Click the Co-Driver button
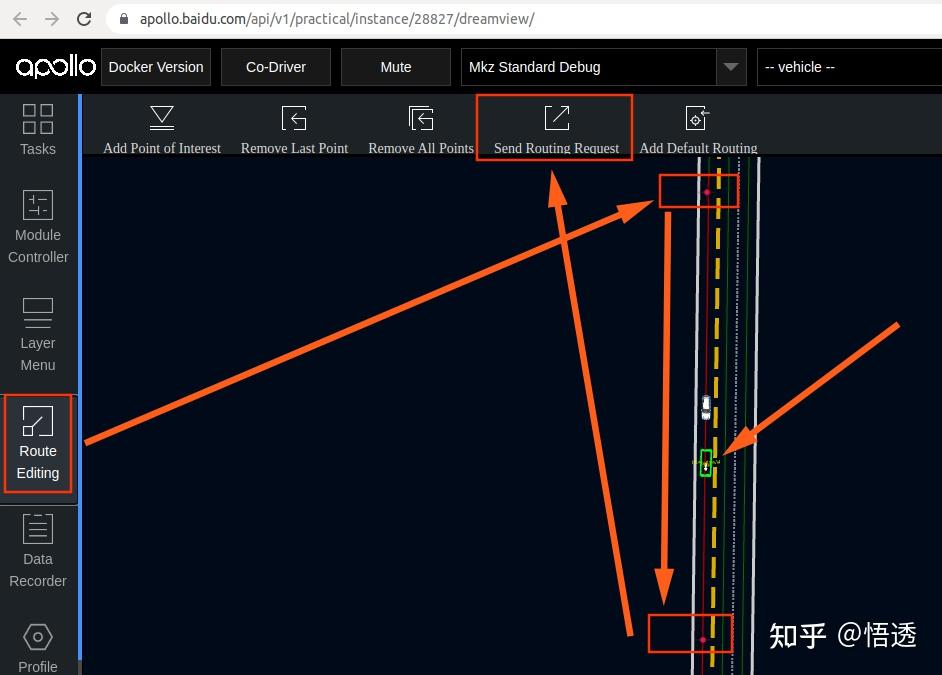The height and width of the screenshot is (675, 942). (x=276, y=67)
